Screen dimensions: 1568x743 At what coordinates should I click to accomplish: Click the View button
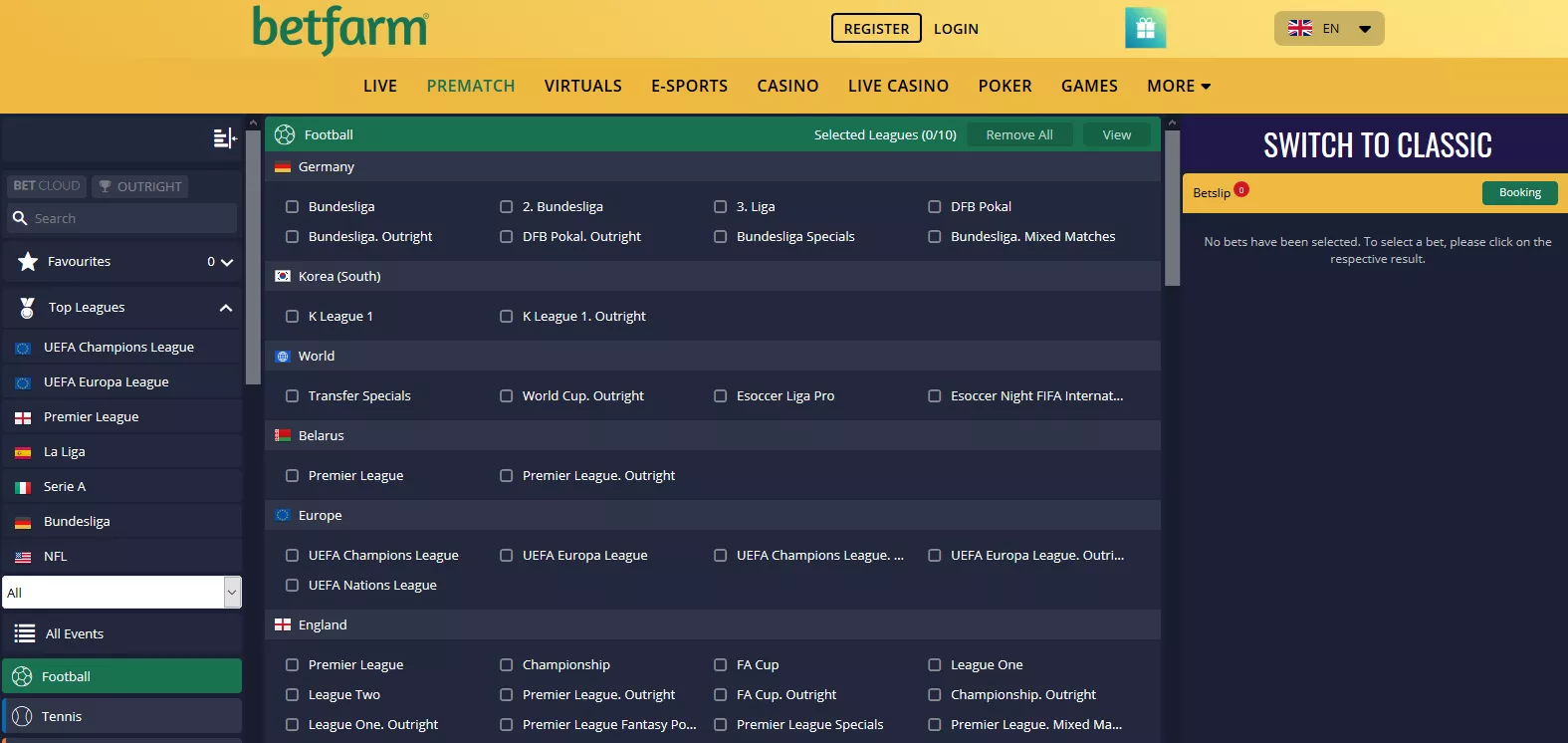tap(1116, 134)
